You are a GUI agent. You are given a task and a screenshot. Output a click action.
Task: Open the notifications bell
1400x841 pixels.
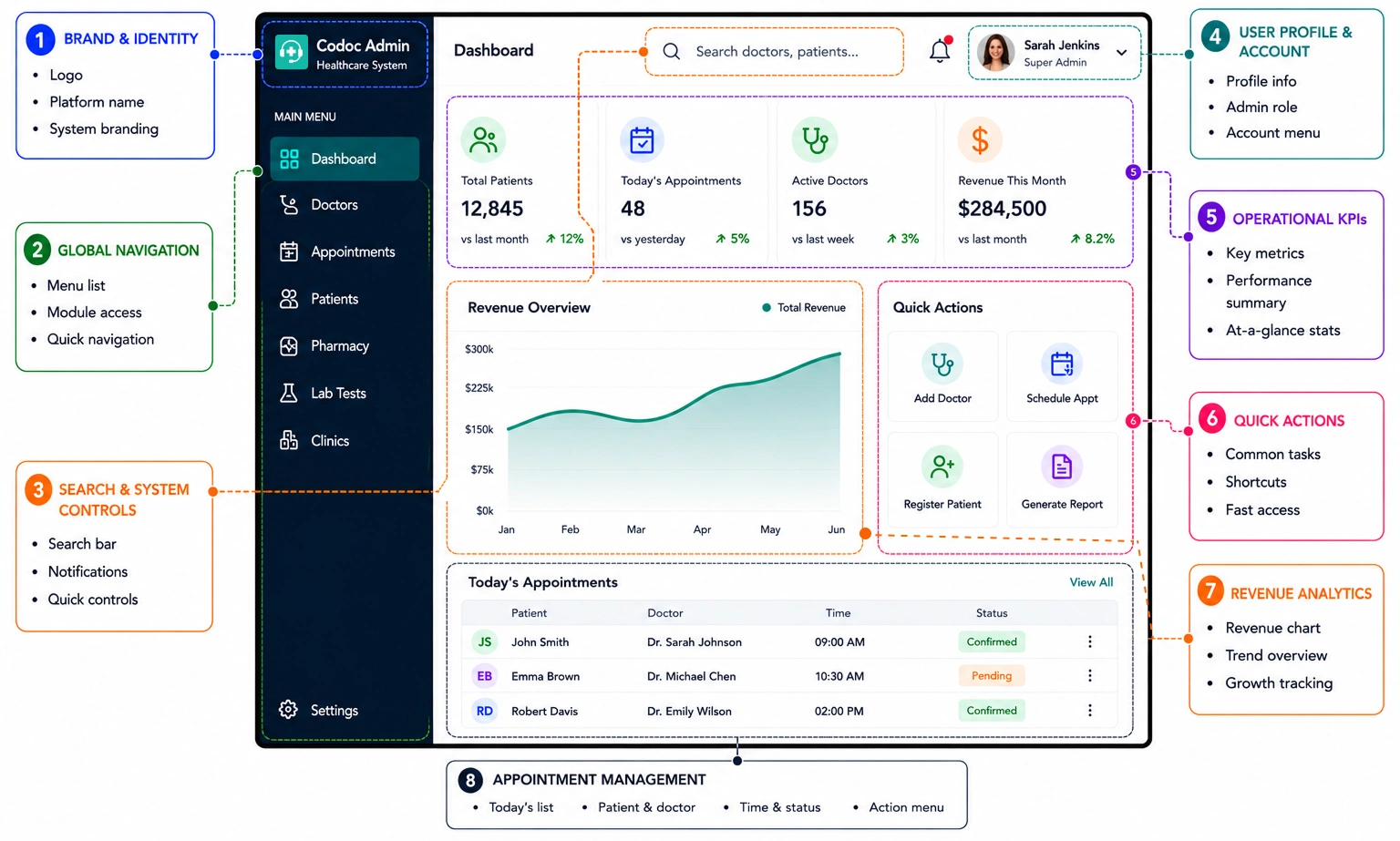pyautogui.click(x=940, y=51)
